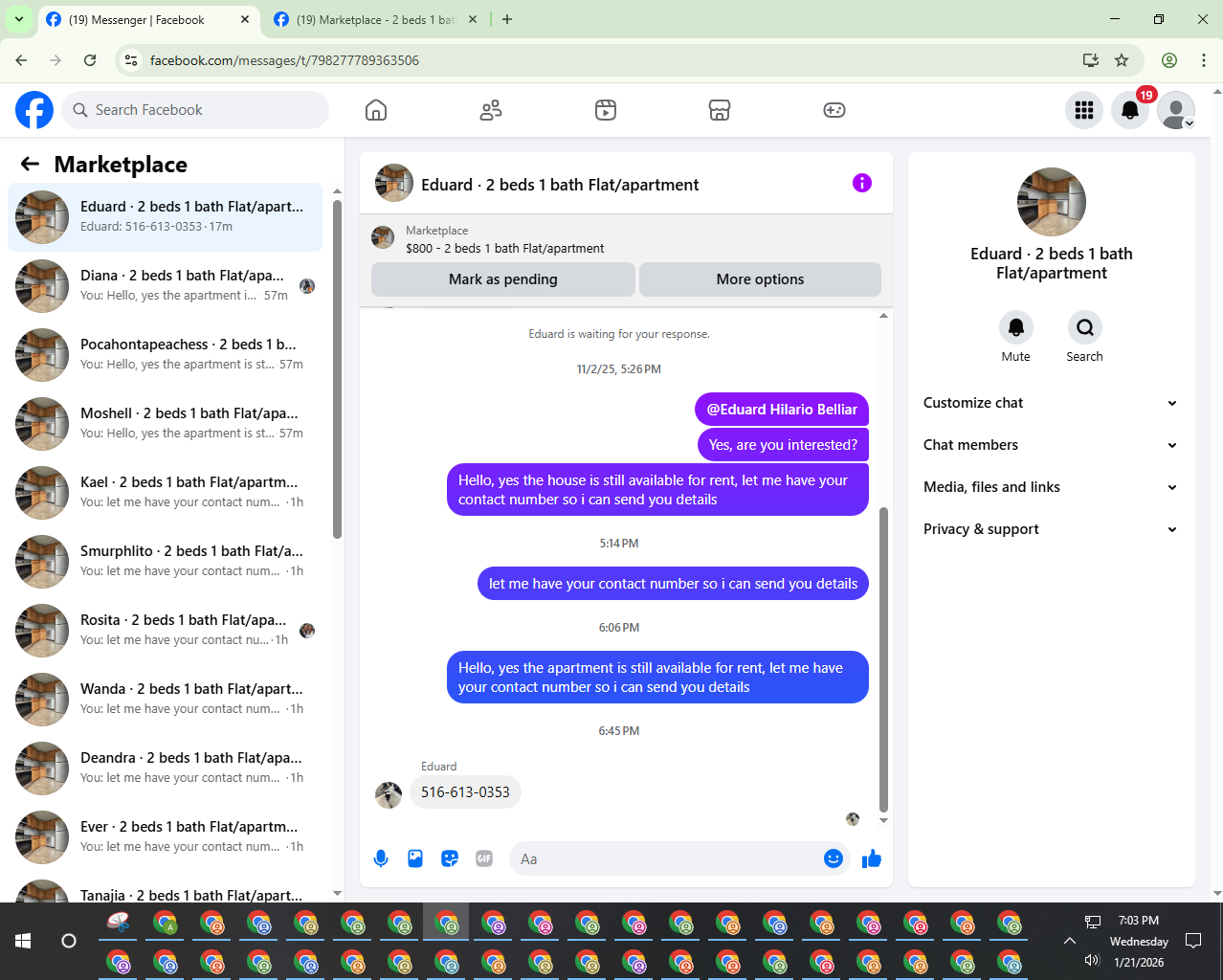The height and width of the screenshot is (980, 1223).
Task: Switch to Marketplace - 2 beds tab
Action: click(x=375, y=19)
